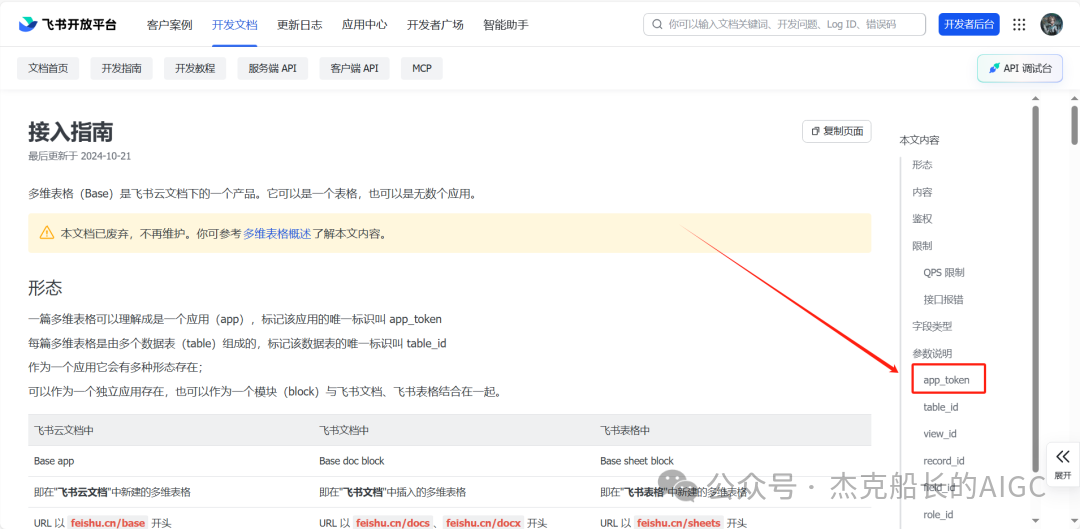Jump to 内容 in table of contents
Image resolution: width=1080 pixels, height=529 pixels.
(922, 192)
